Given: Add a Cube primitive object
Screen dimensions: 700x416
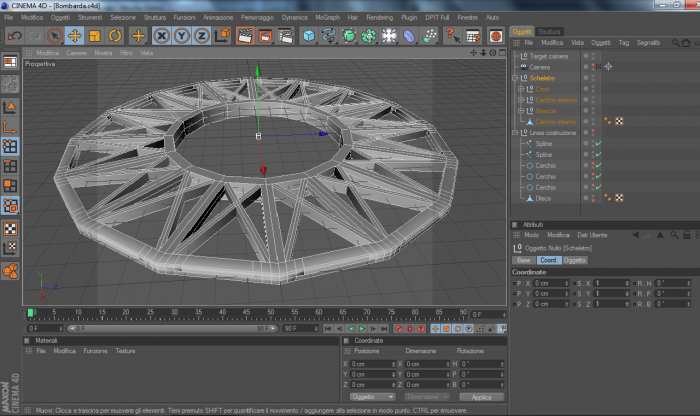Looking at the screenshot, I should click(x=308, y=36).
